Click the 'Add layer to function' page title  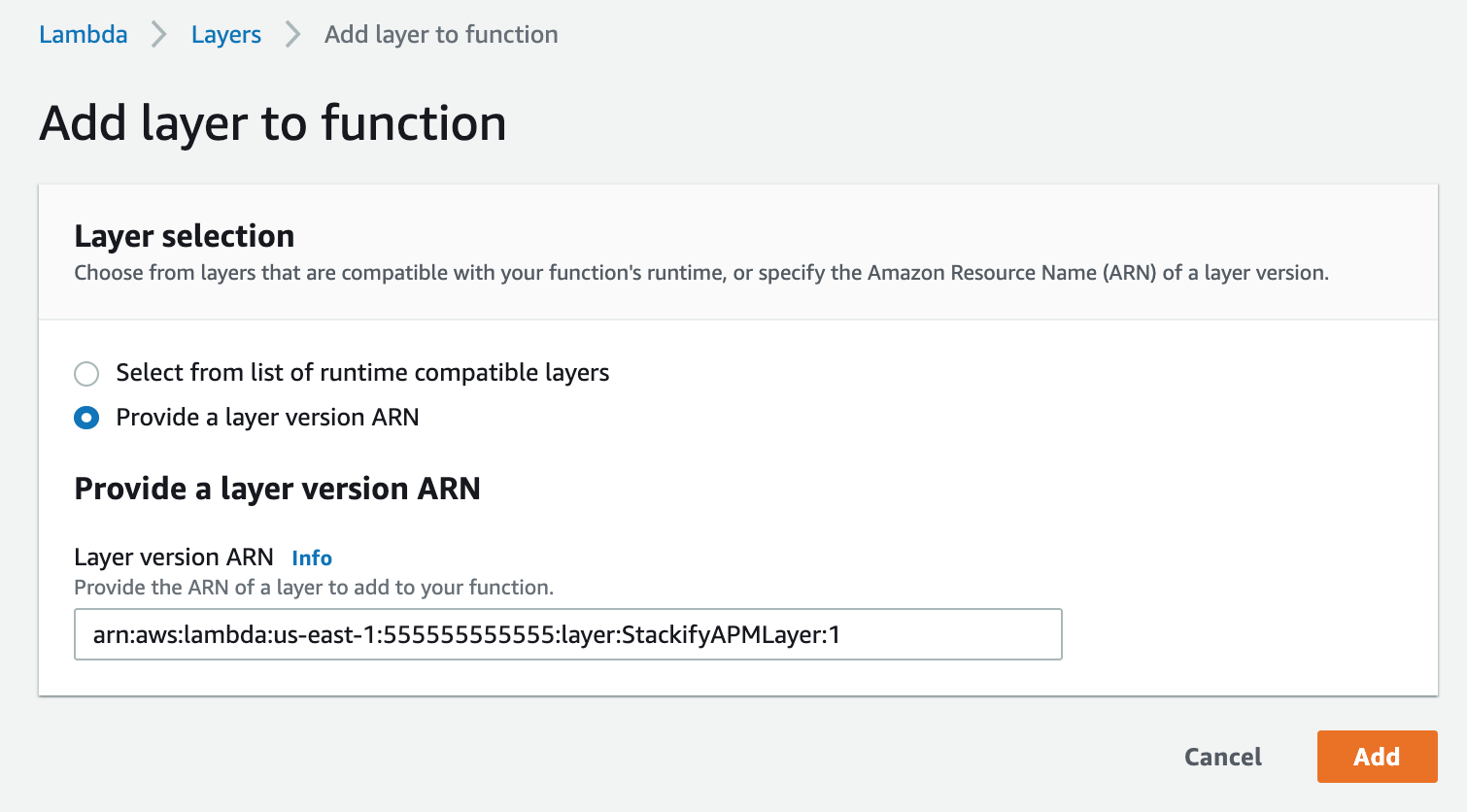pos(273,123)
